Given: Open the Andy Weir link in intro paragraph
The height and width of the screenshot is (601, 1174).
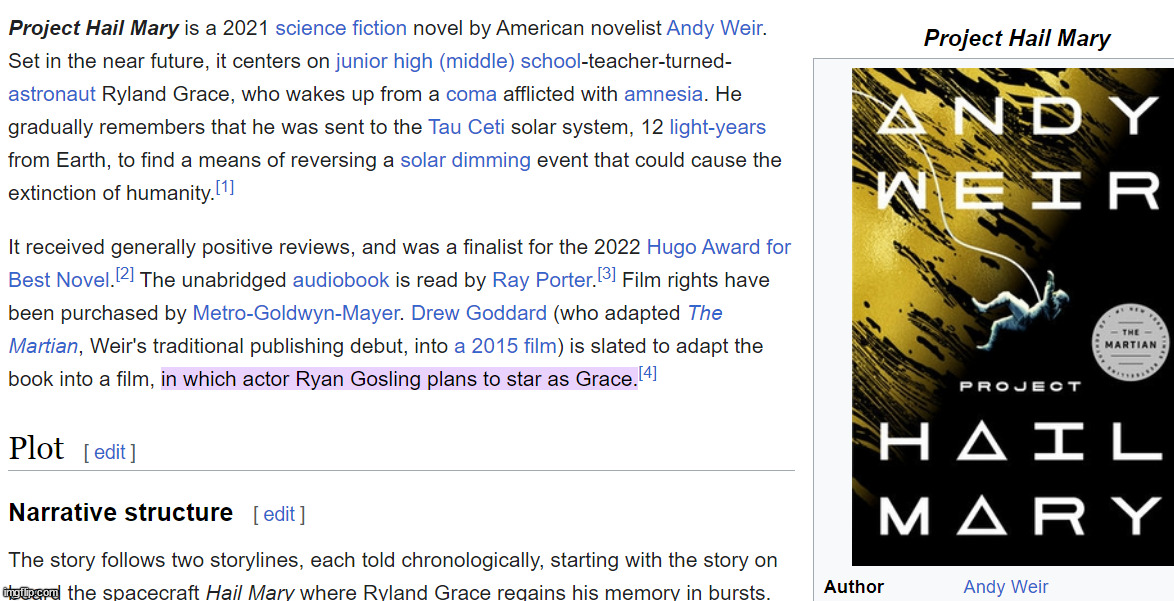Looking at the screenshot, I should pyautogui.click(x=714, y=28).
